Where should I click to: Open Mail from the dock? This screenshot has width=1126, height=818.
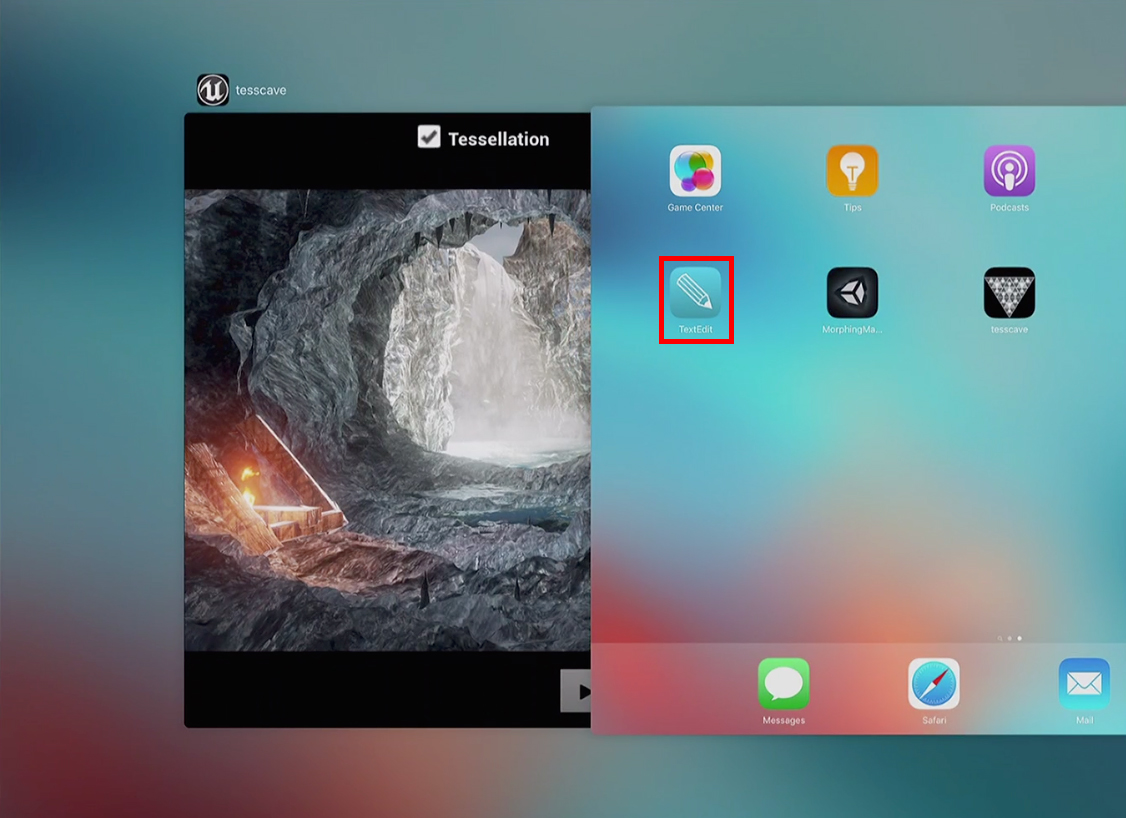click(1084, 684)
